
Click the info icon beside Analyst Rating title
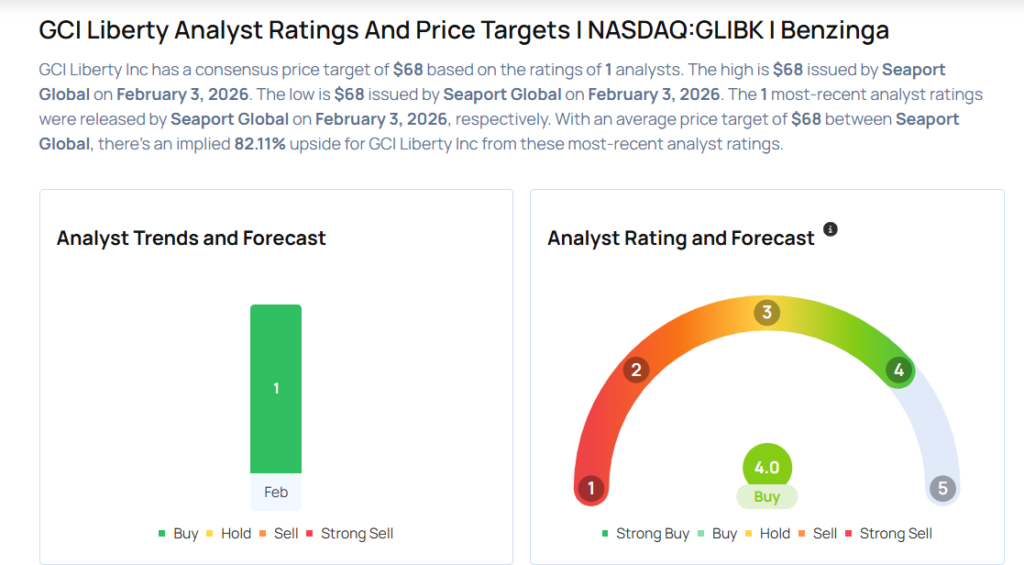point(830,230)
